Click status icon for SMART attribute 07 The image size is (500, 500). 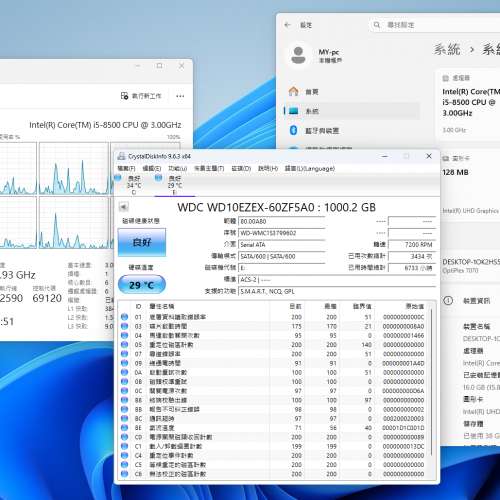click(124, 354)
